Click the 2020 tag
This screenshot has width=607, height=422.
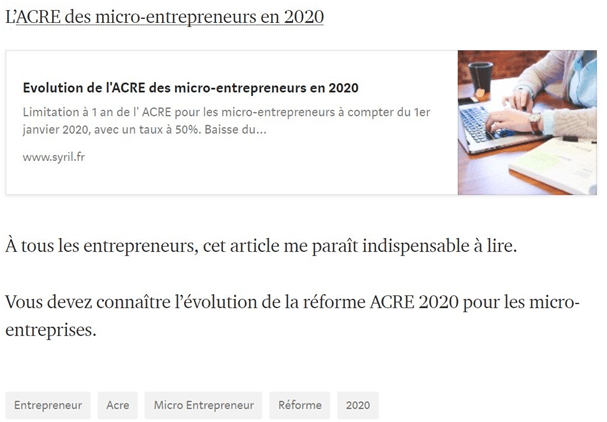coord(357,405)
